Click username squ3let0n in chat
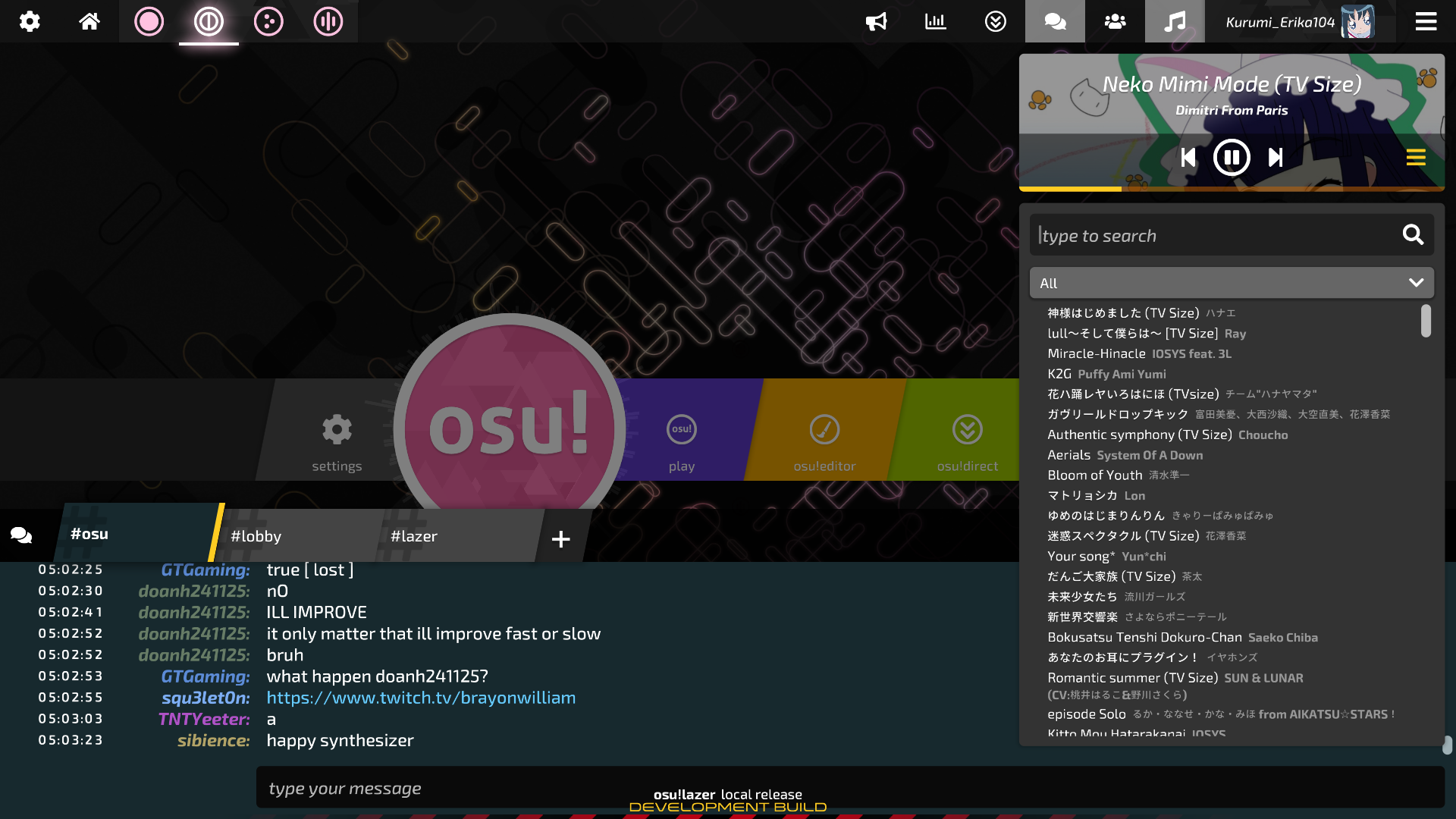The image size is (1456, 819). pyautogui.click(x=206, y=698)
